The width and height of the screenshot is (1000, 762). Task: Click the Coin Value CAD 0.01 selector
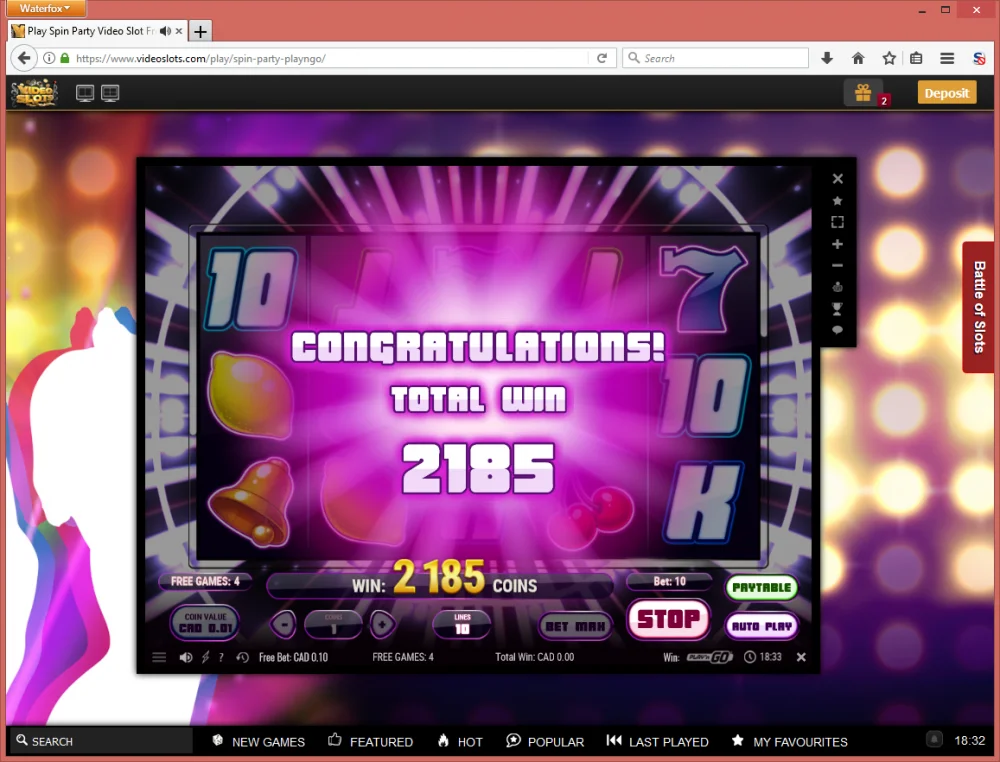(x=205, y=622)
